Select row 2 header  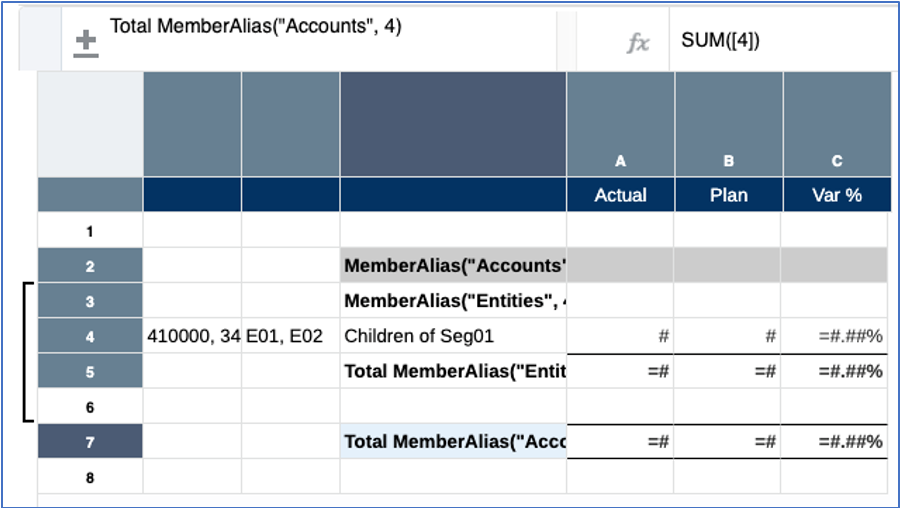pos(90,266)
